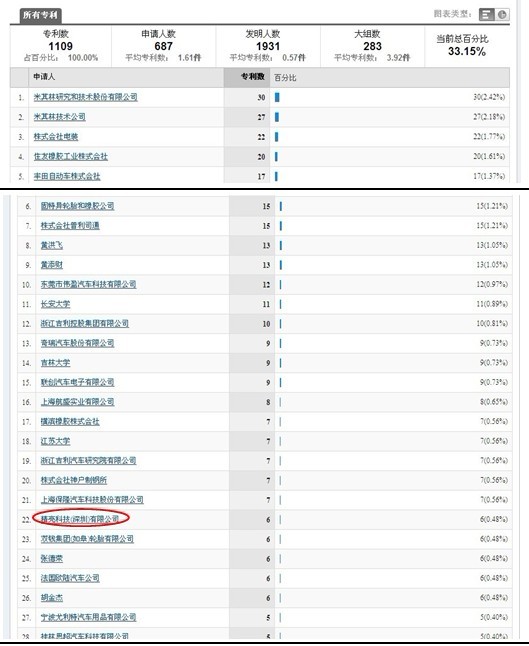Open applicant 长安大学 link
Image resolution: width=529 pixels, height=646 pixels.
coord(55,304)
